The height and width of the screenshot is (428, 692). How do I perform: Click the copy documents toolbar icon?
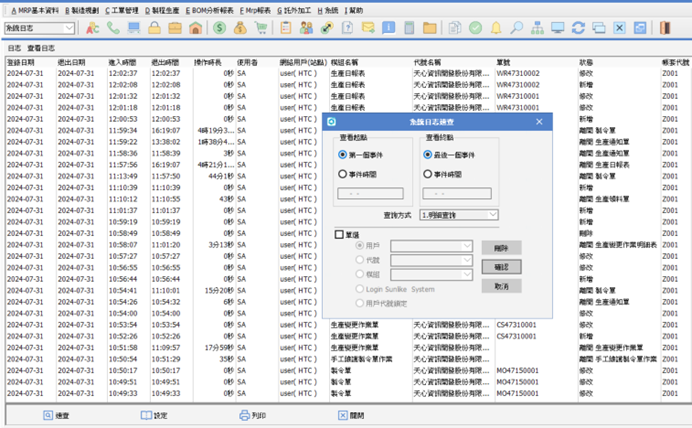coord(455,28)
